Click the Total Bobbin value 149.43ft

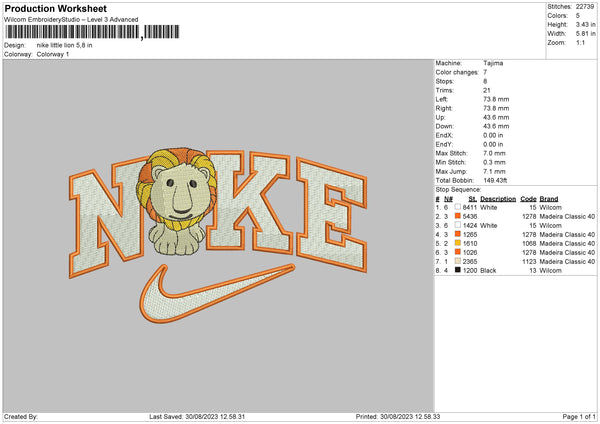pos(496,180)
